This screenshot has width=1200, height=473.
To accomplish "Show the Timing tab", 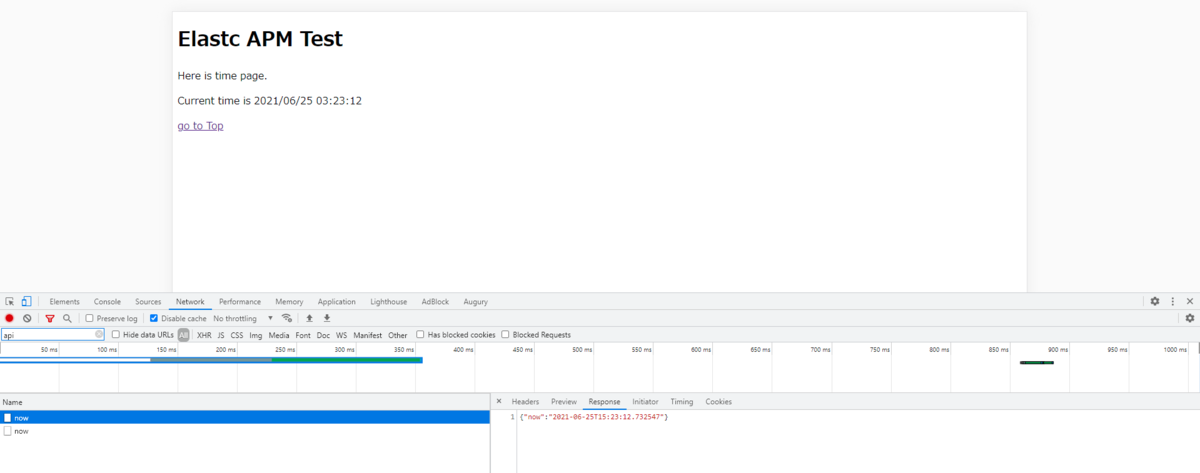I will pyautogui.click(x=682, y=401).
